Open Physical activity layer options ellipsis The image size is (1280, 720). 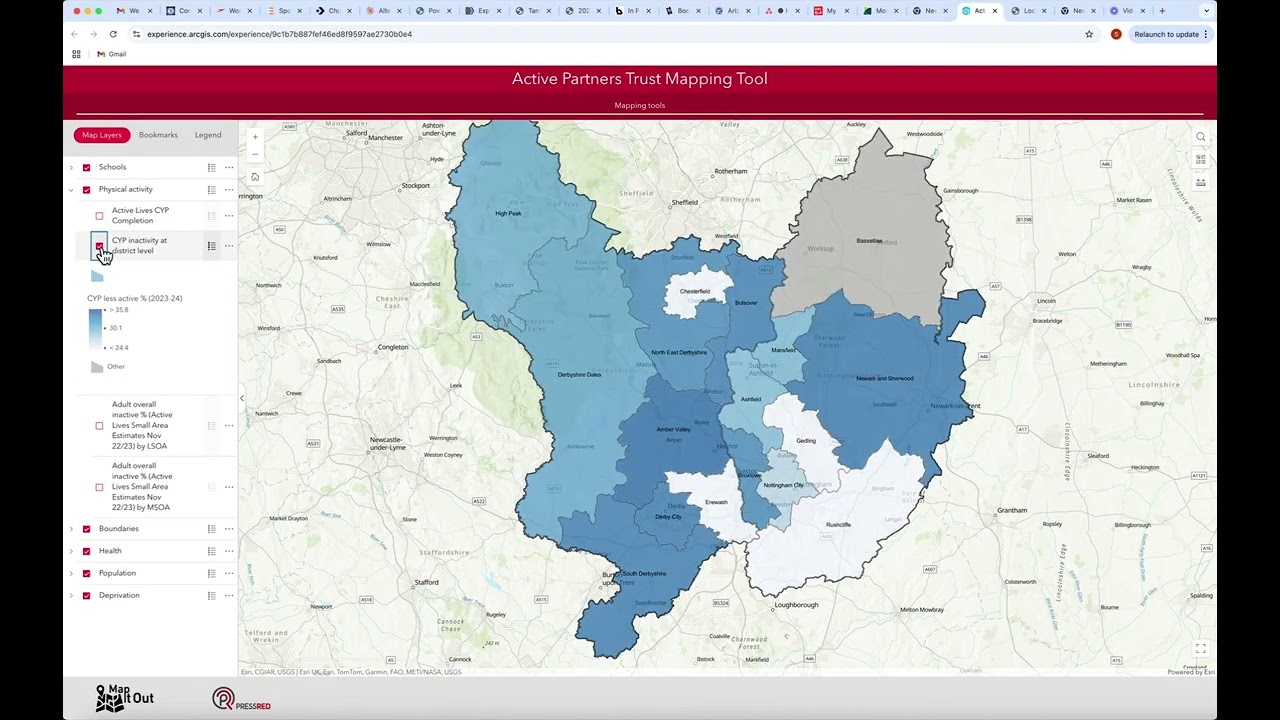click(x=229, y=189)
